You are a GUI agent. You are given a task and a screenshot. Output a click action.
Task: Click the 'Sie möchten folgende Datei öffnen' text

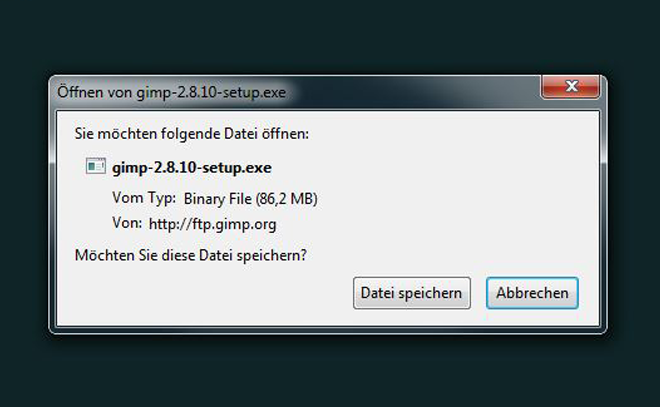(x=193, y=132)
